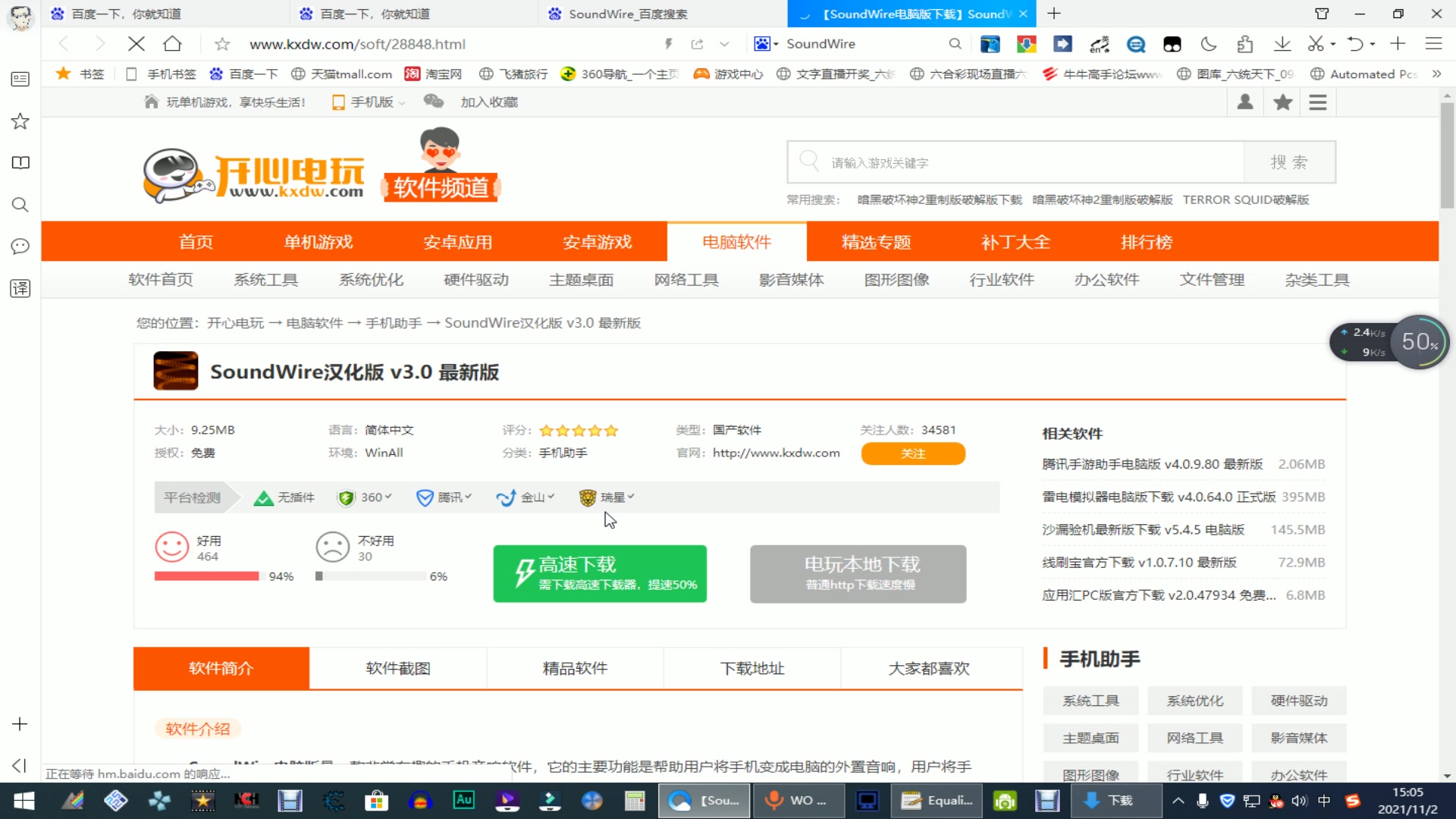Open volume control in system tray
The height and width of the screenshot is (819, 1456).
click(x=1300, y=801)
